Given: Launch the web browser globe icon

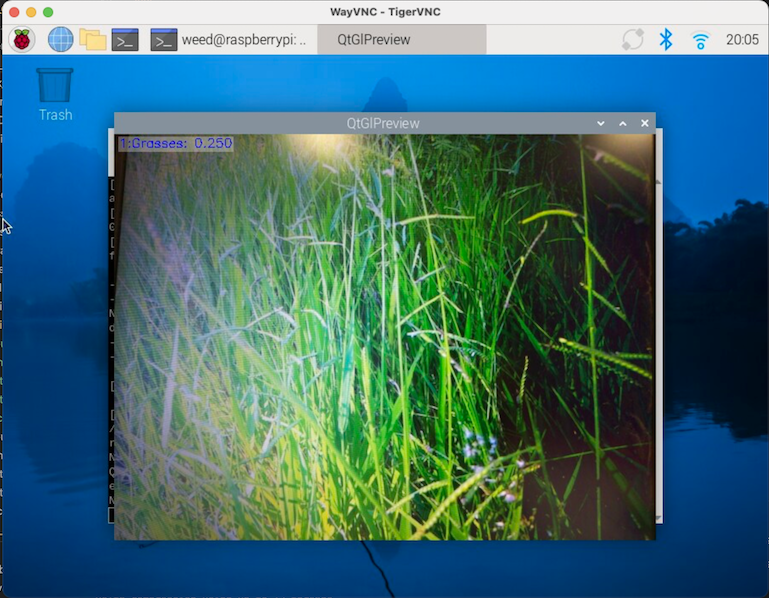Looking at the screenshot, I should 60,39.
